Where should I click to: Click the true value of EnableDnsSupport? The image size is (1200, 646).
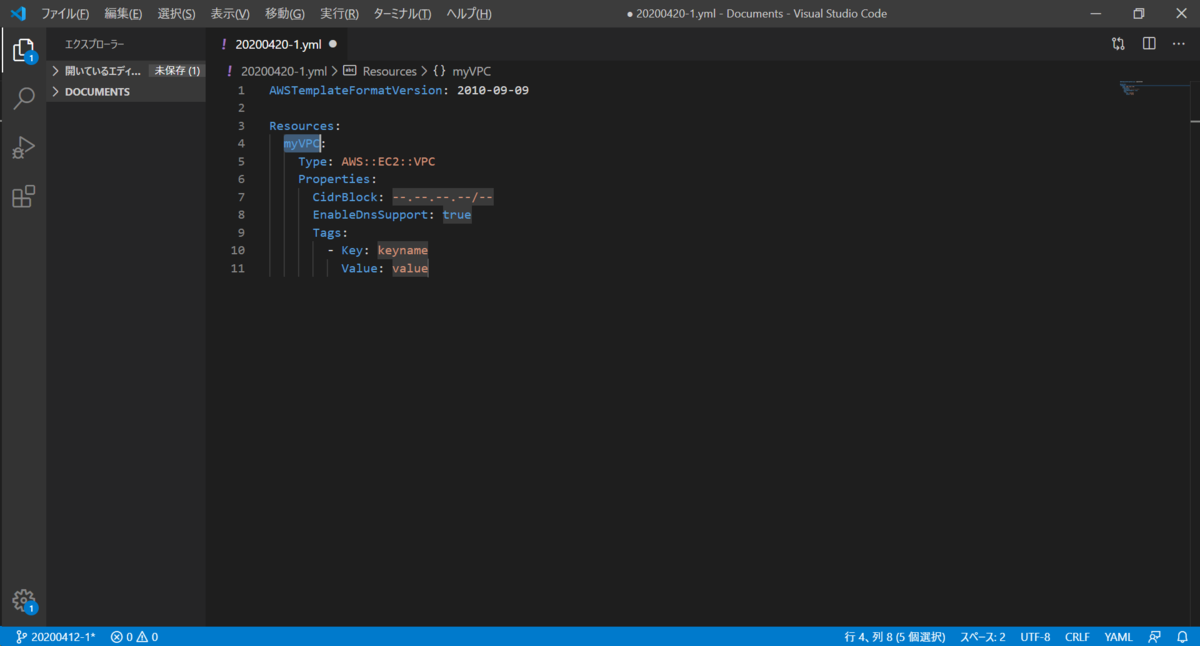(457, 215)
